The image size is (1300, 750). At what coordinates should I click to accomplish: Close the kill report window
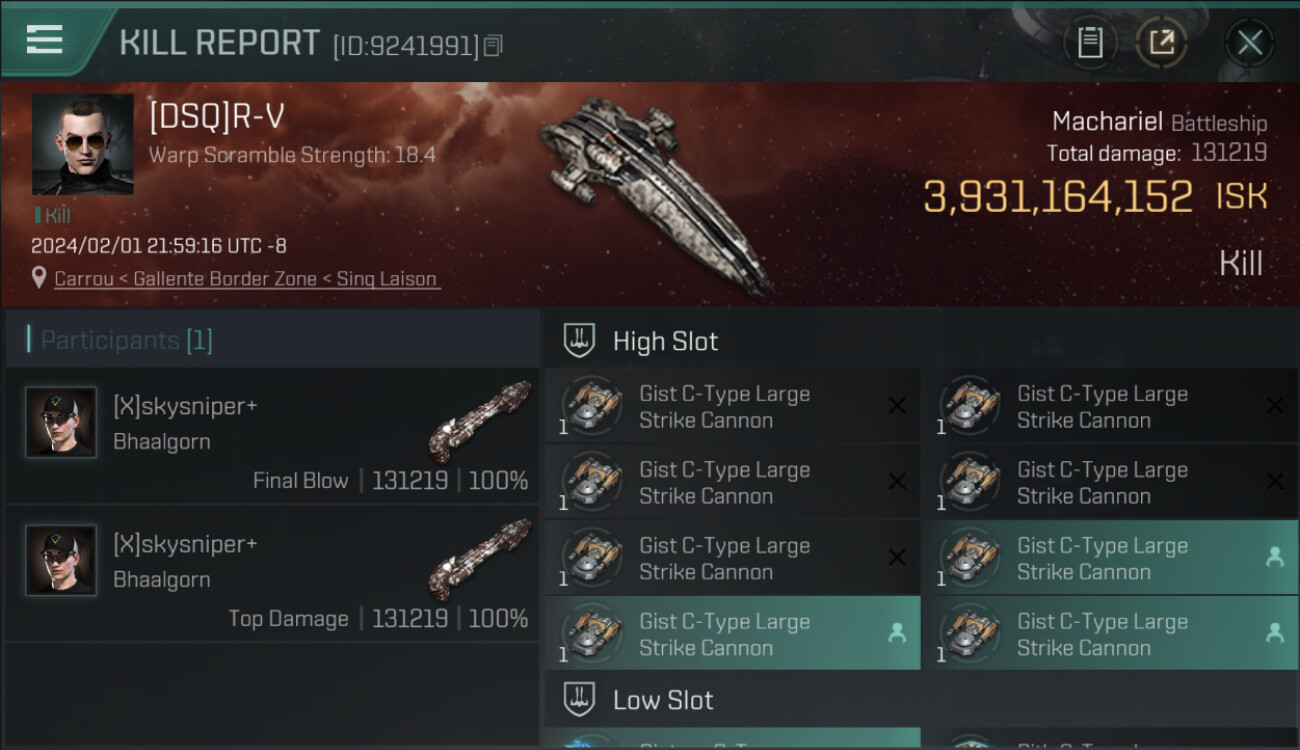click(1249, 43)
